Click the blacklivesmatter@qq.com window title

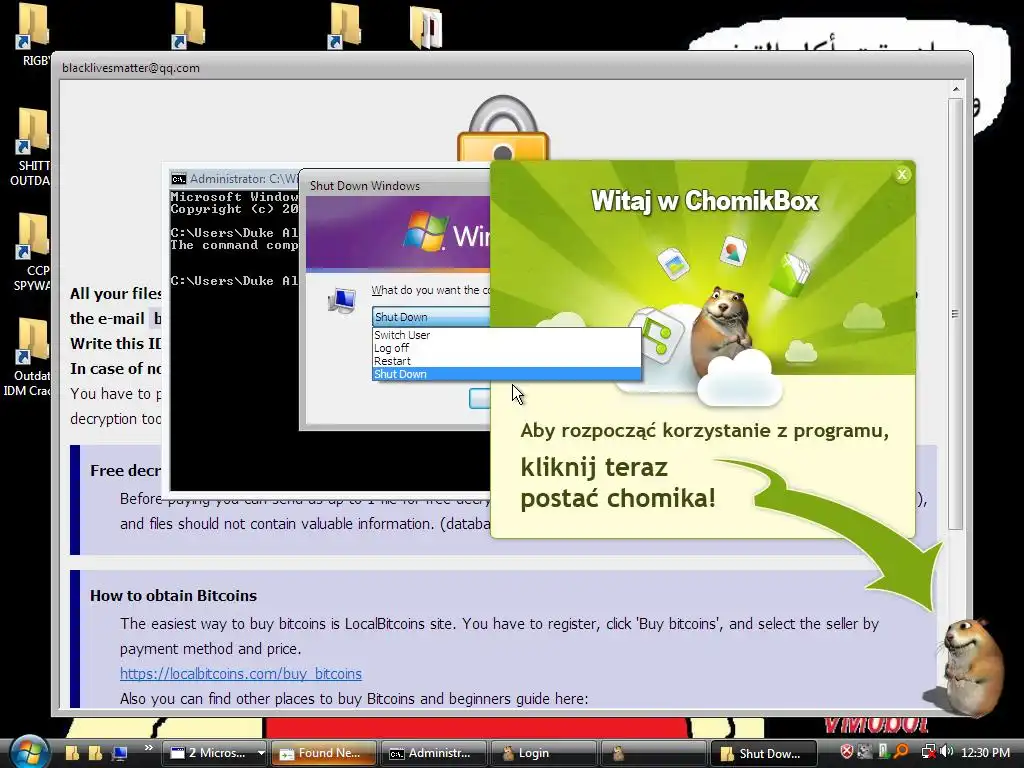131,68
